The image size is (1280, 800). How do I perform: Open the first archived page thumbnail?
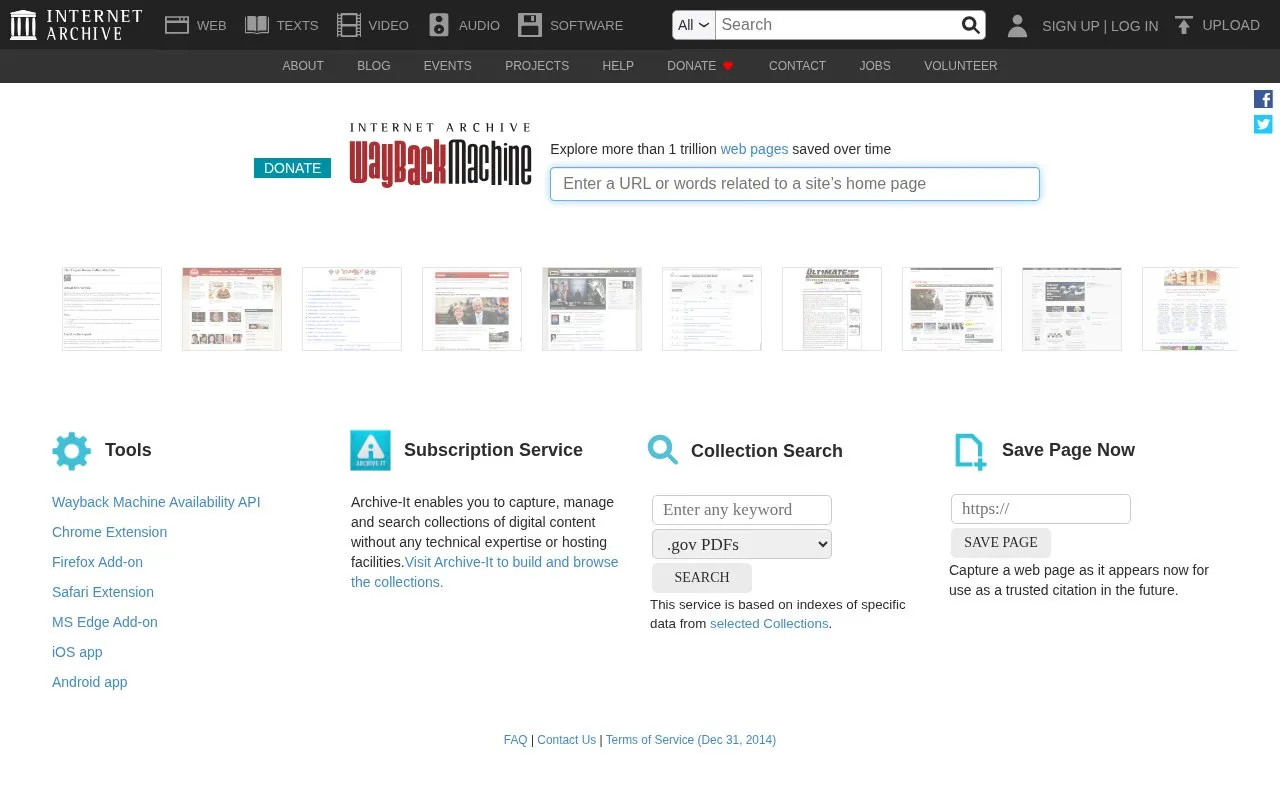pyautogui.click(x=112, y=309)
